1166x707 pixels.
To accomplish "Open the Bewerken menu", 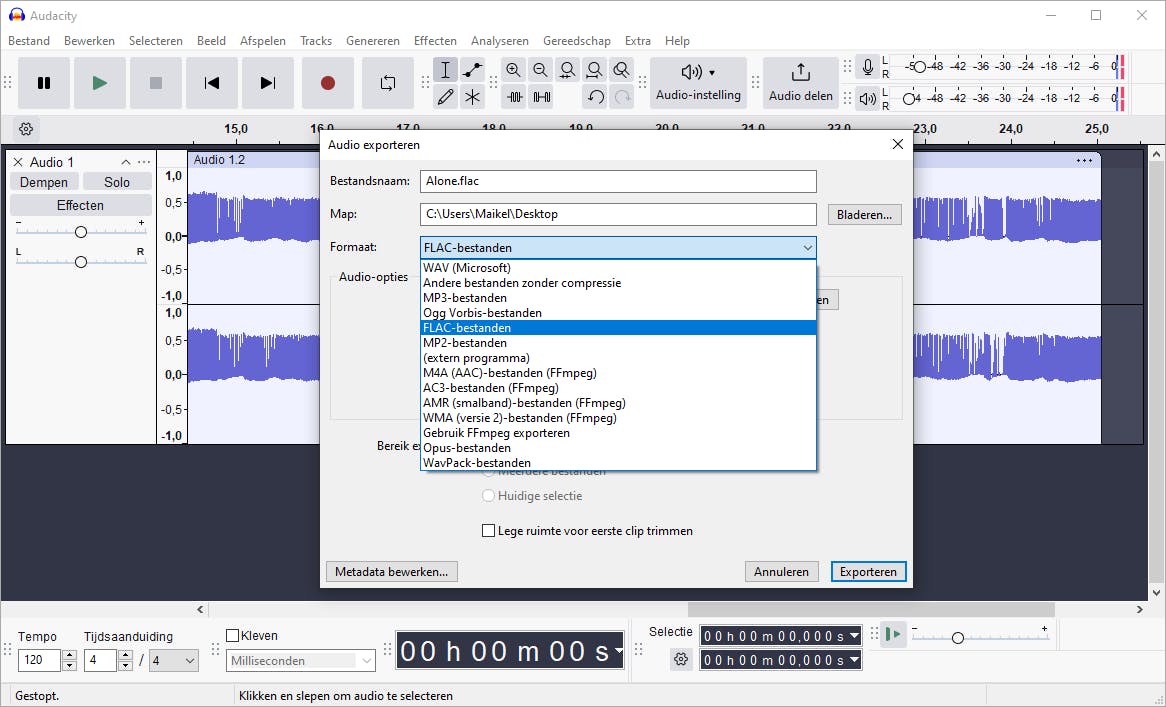I will coord(89,41).
